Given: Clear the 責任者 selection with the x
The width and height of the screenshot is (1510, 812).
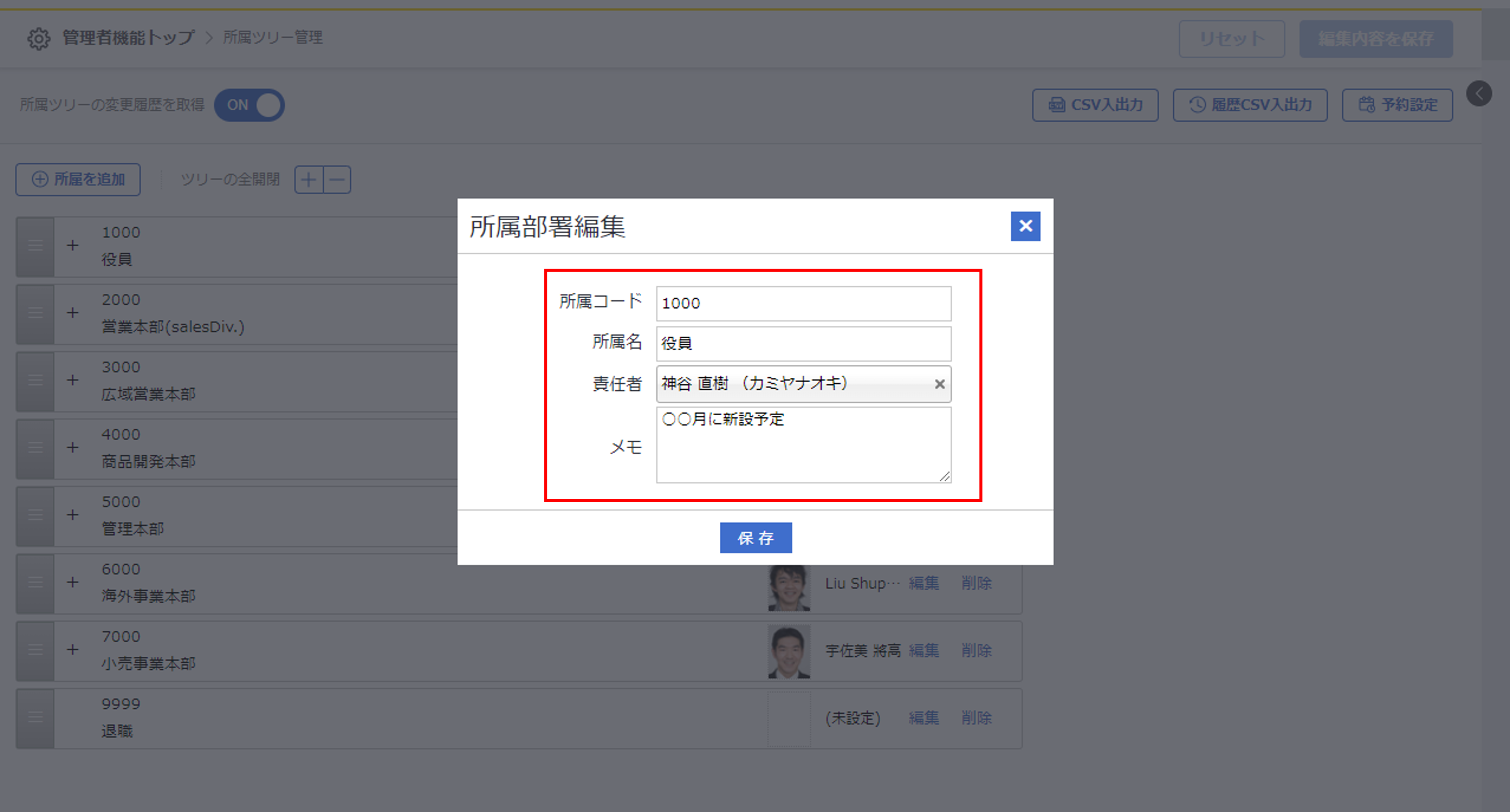Looking at the screenshot, I should (x=939, y=384).
